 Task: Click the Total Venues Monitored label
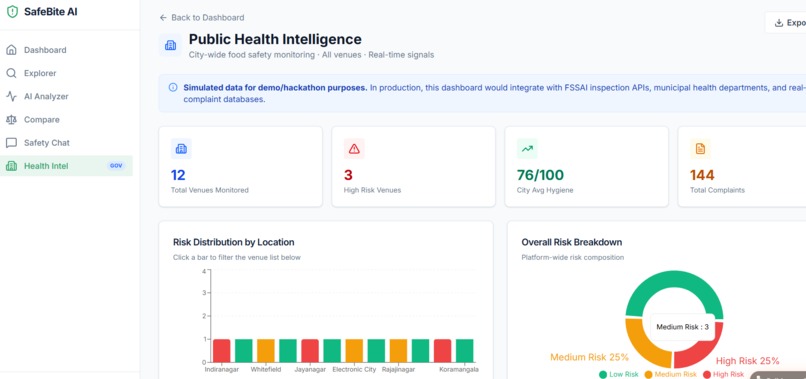[x=210, y=190]
